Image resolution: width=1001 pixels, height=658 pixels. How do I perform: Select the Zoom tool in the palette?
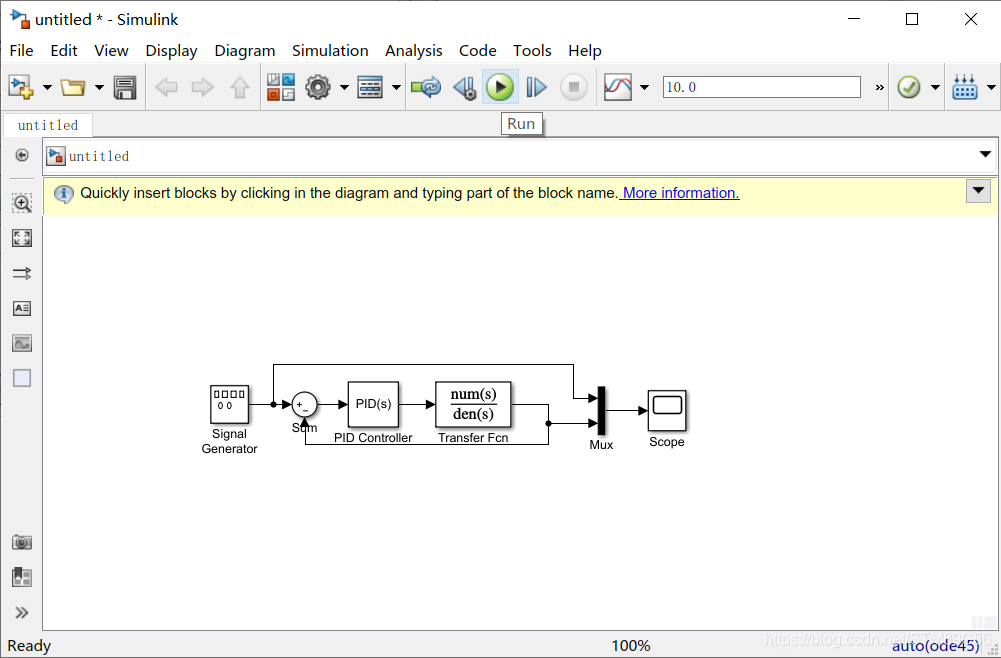(x=21, y=202)
